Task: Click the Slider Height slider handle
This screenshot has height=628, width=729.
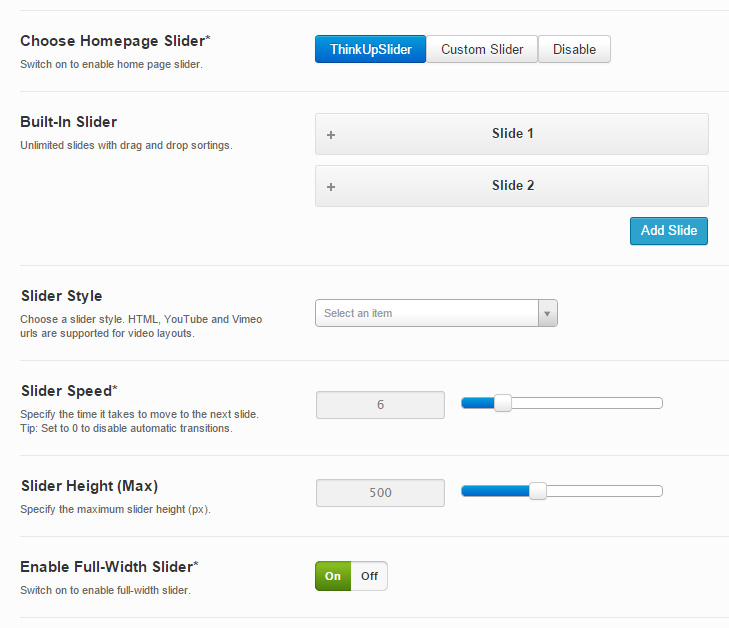Action: pos(538,491)
